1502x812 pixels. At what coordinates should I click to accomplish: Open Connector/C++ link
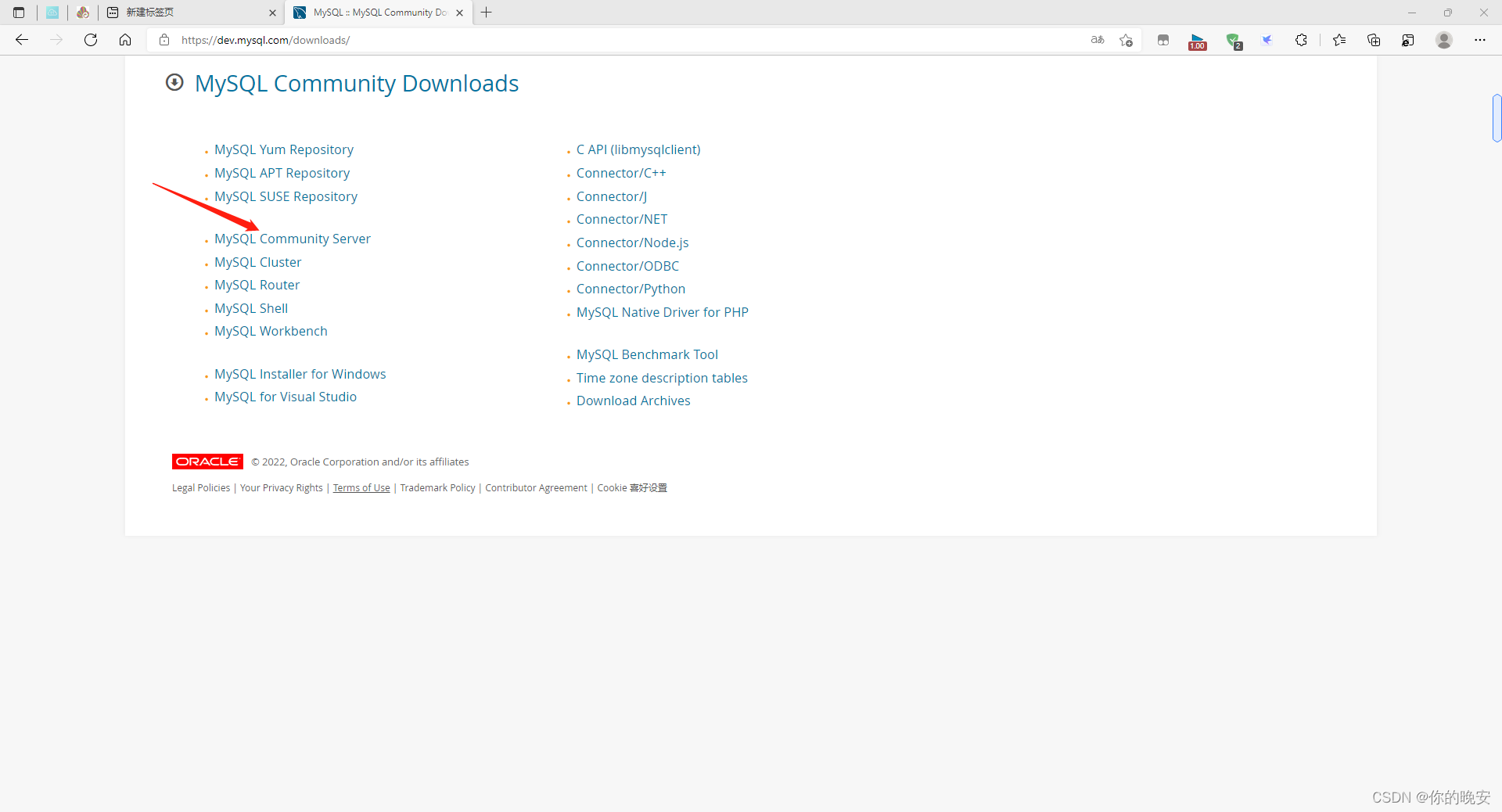(621, 173)
